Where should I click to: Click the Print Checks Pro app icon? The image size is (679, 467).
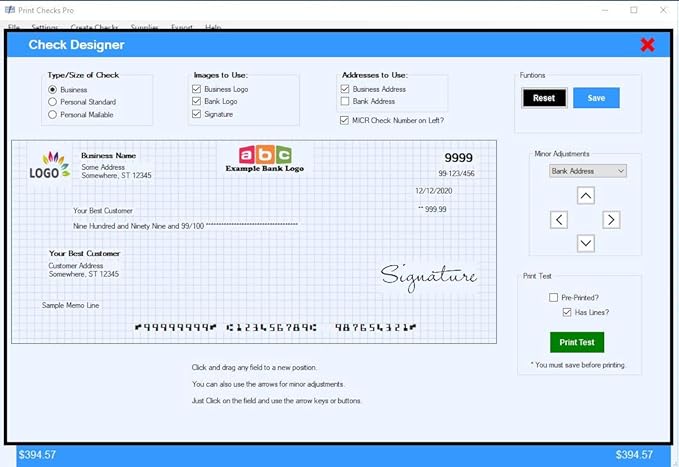(x=10, y=10)
